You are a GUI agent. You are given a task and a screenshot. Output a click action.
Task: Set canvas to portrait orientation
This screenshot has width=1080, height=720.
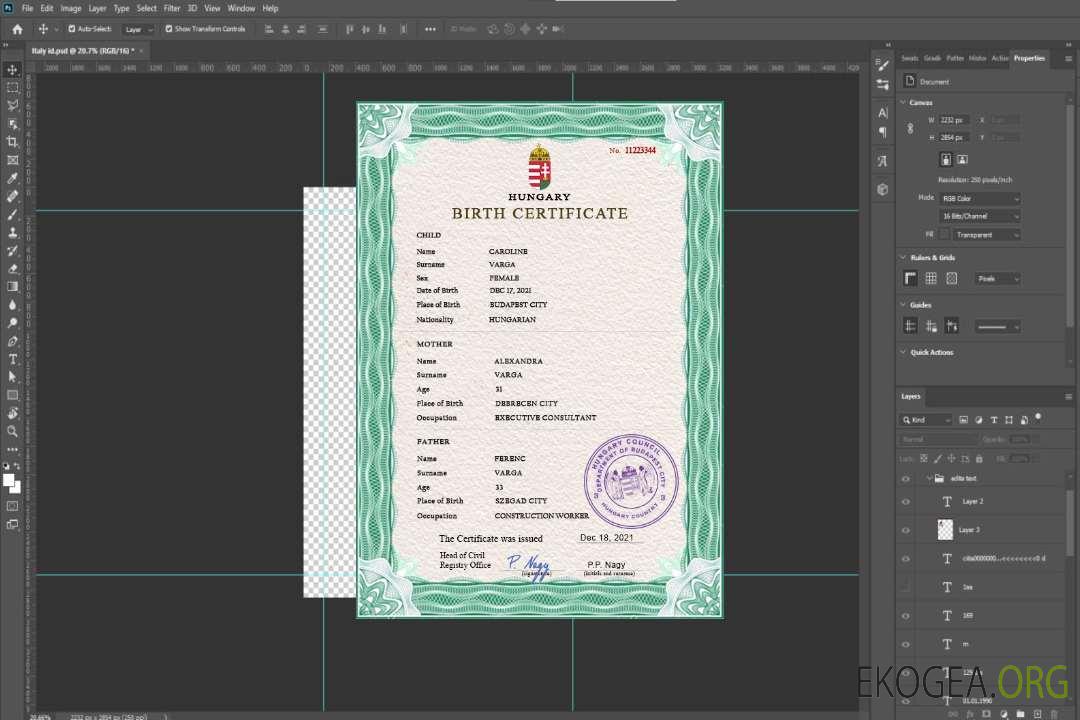(x=946, y=159)
